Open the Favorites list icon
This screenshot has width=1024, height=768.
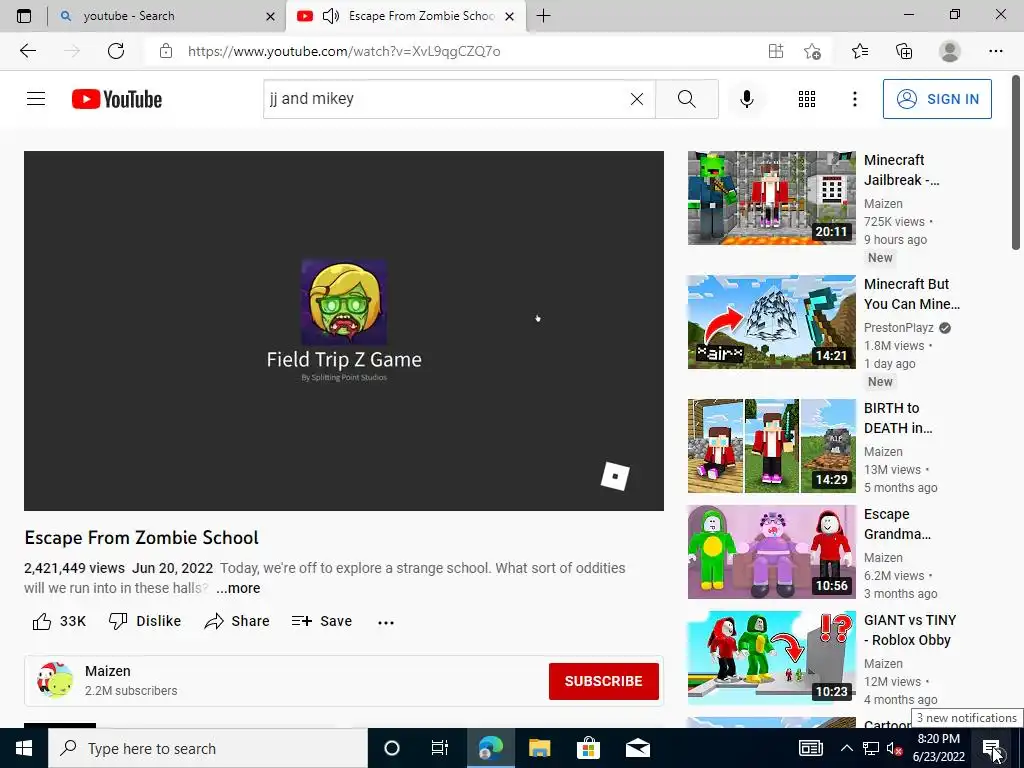tap(859, 51)
